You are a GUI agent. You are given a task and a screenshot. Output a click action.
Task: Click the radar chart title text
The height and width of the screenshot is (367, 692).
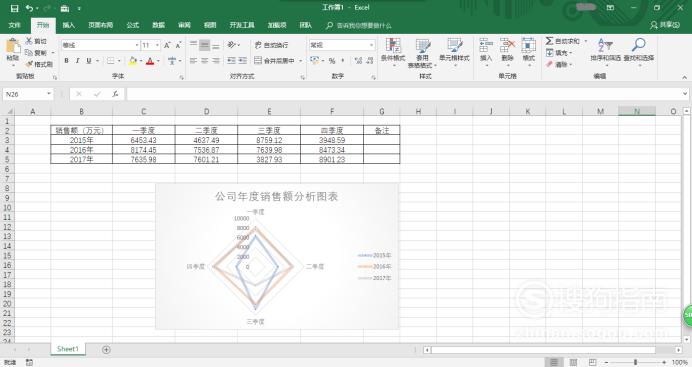click(x=277, y=197)
